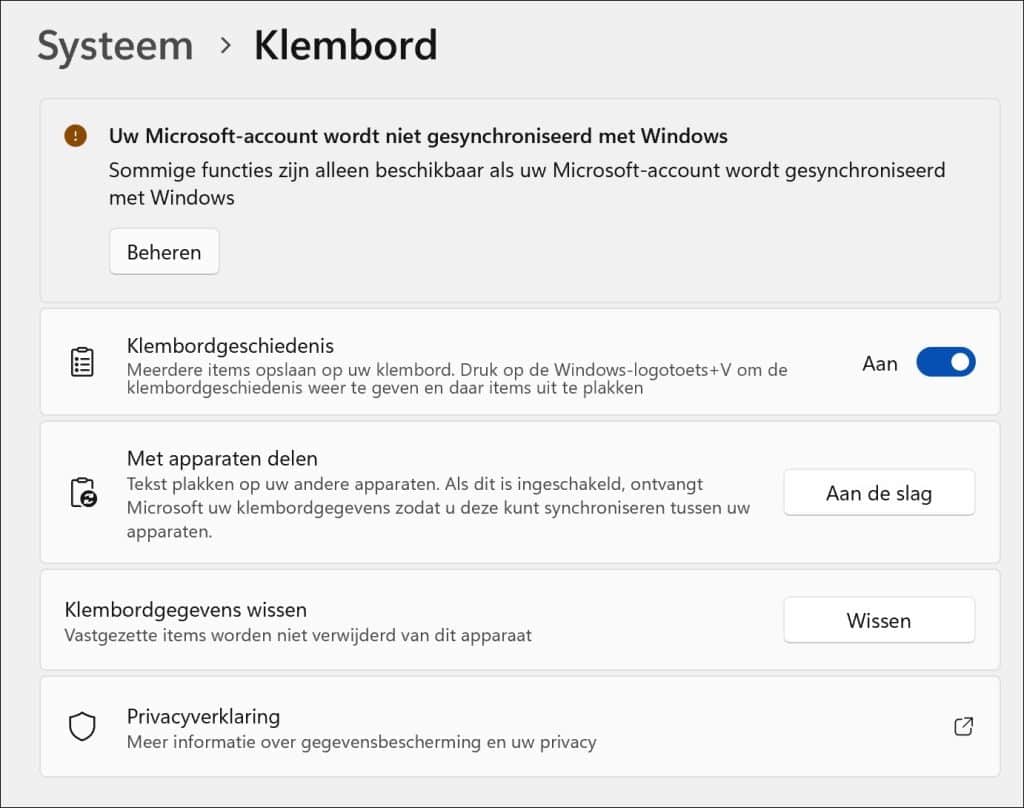The width and height of the screenshot is (1024, 808).
Task: Click the Aan label next to the toggle
Action: click(x=879, y=364)
